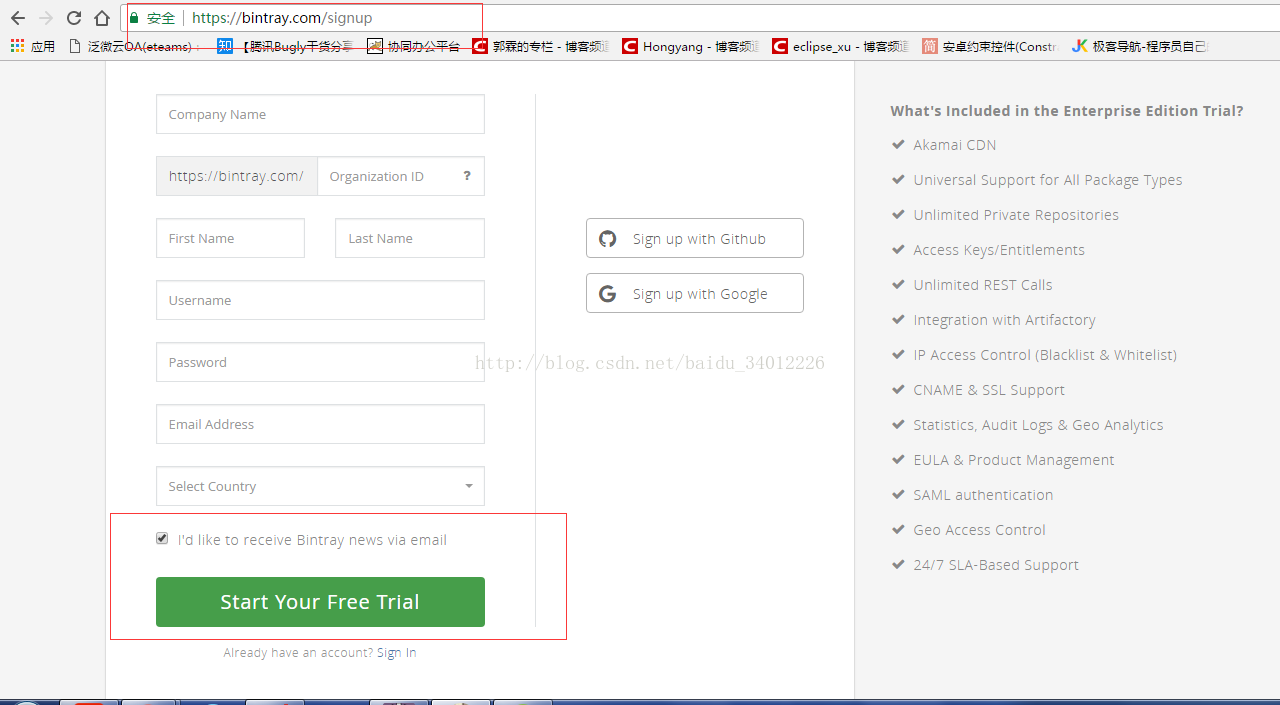Click the address bar showing bintray.com/signup
The width and height of the screenshot is (1280, 705).
[x=700, y=18]
